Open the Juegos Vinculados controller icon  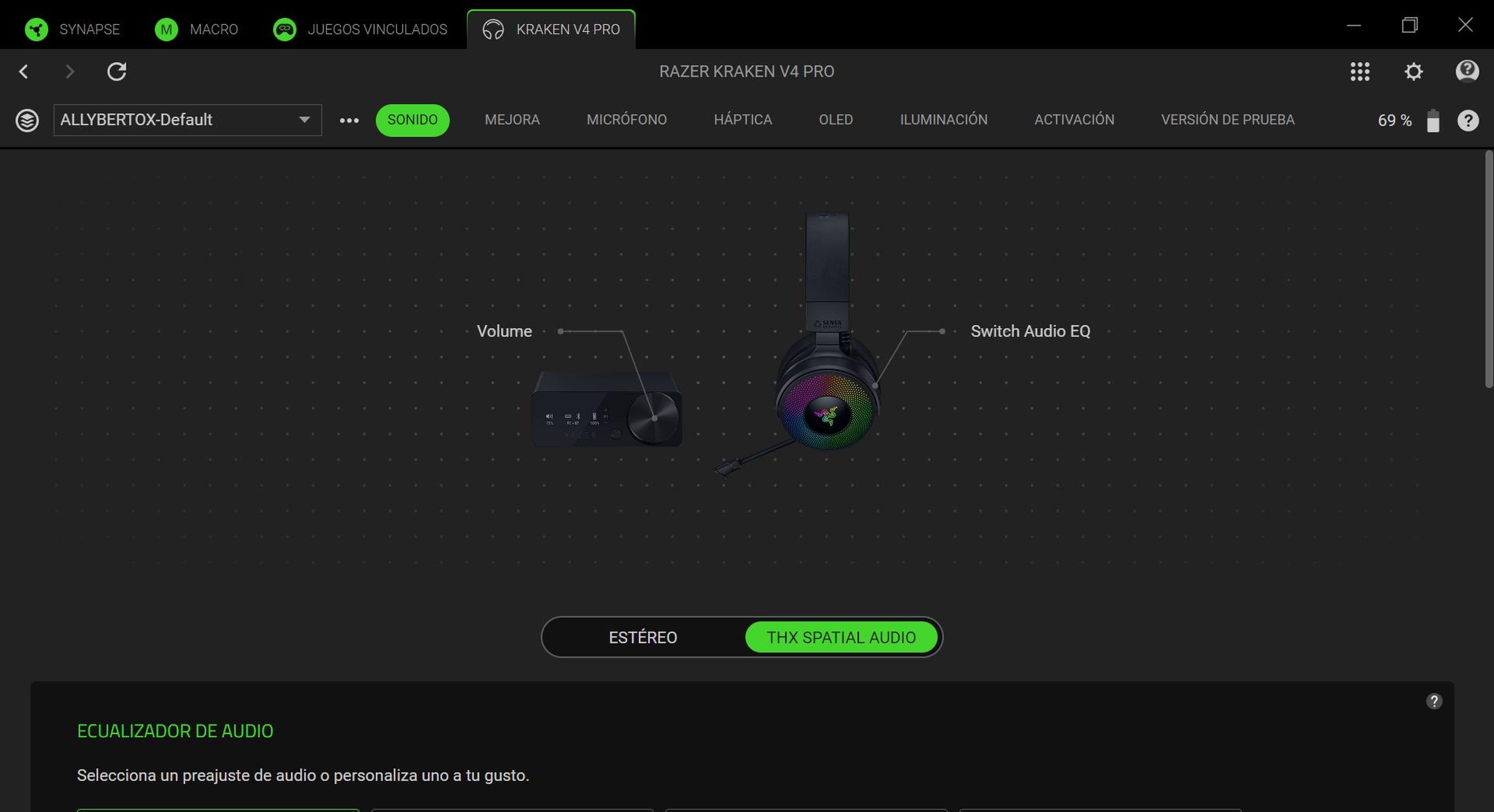(x=284, y=29)
